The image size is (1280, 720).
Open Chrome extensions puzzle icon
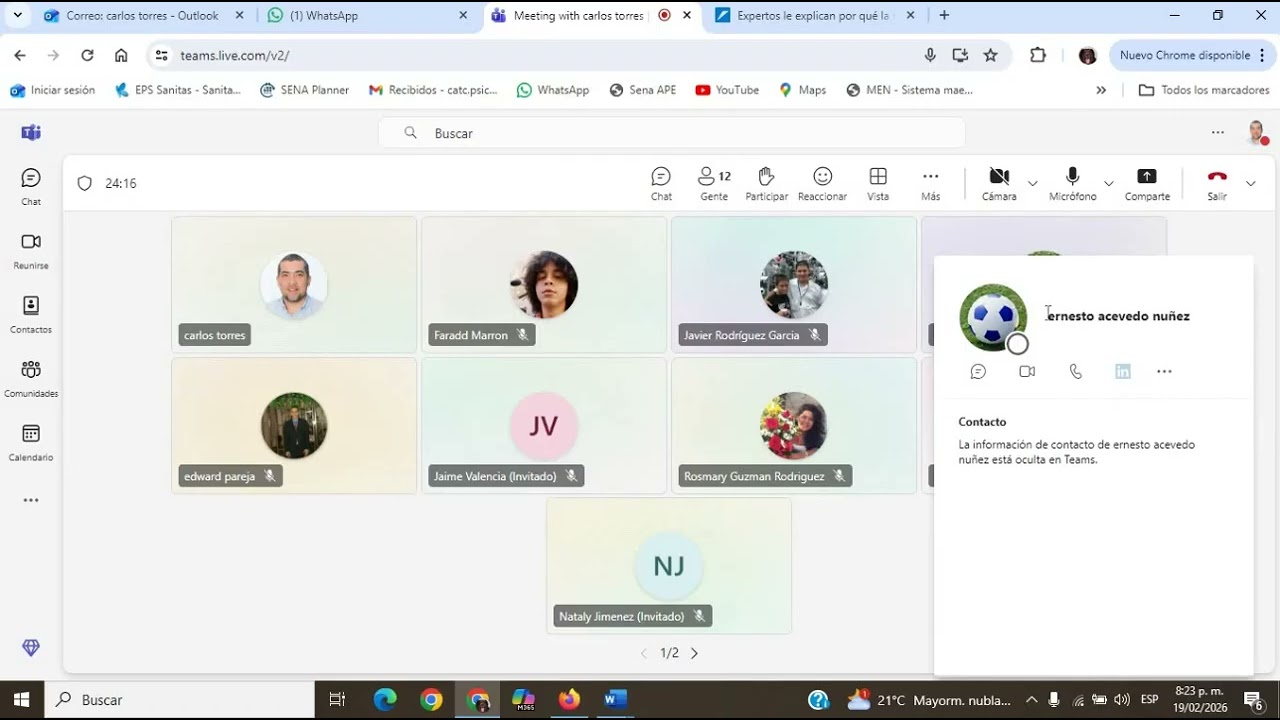tap(1038, 56)
